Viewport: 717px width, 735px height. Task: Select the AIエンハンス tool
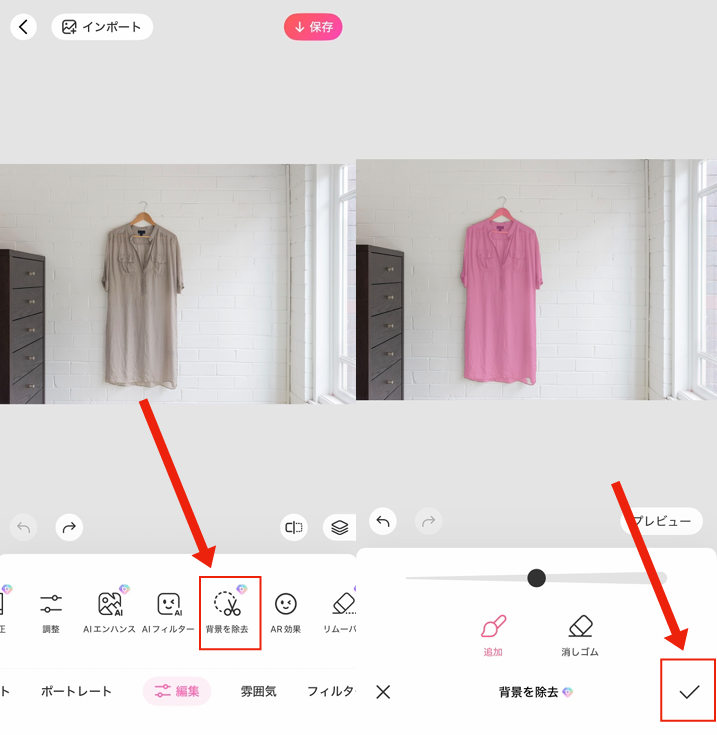point(109,613)
